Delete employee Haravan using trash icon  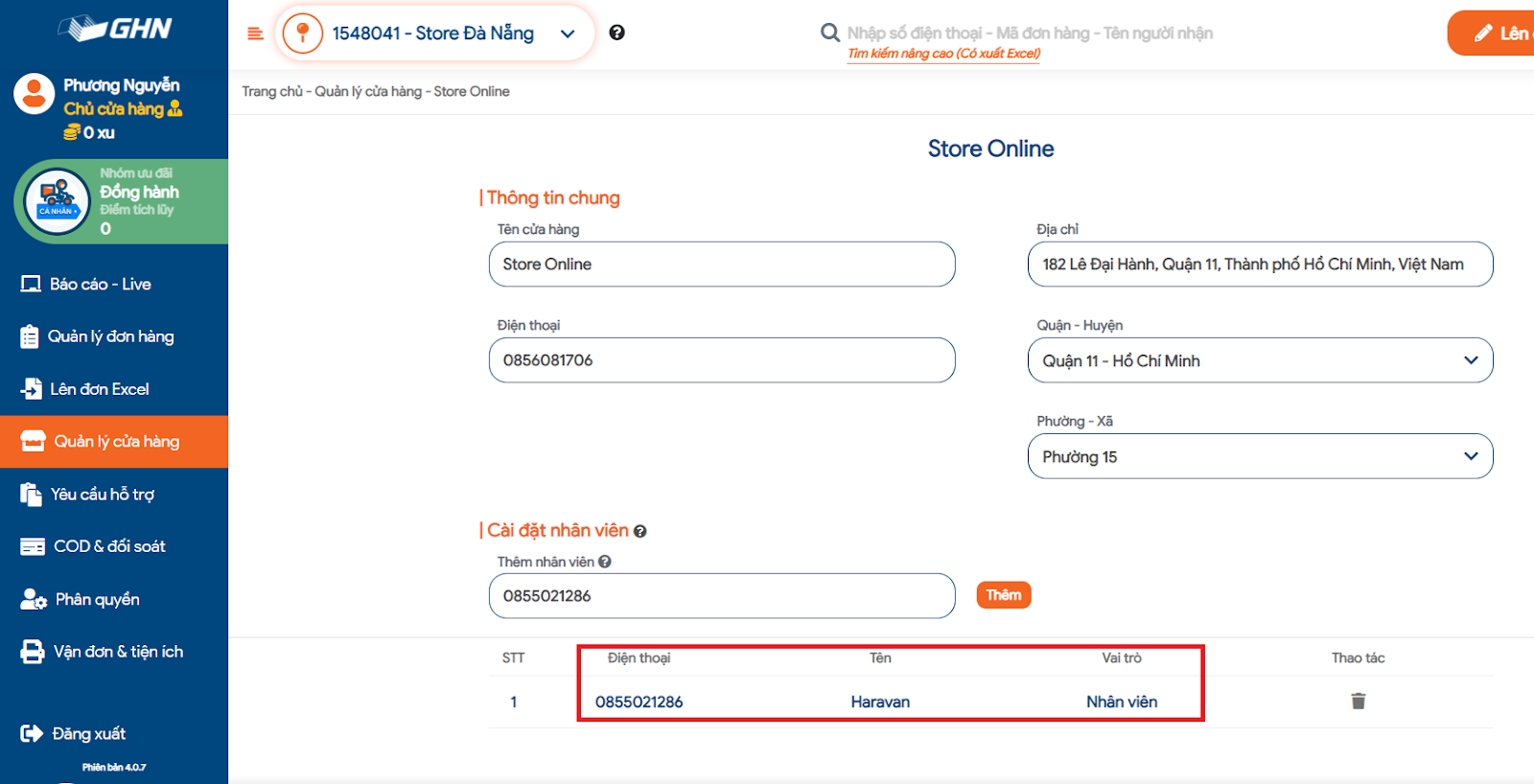pyautogui.click(x=1358, y=702)
